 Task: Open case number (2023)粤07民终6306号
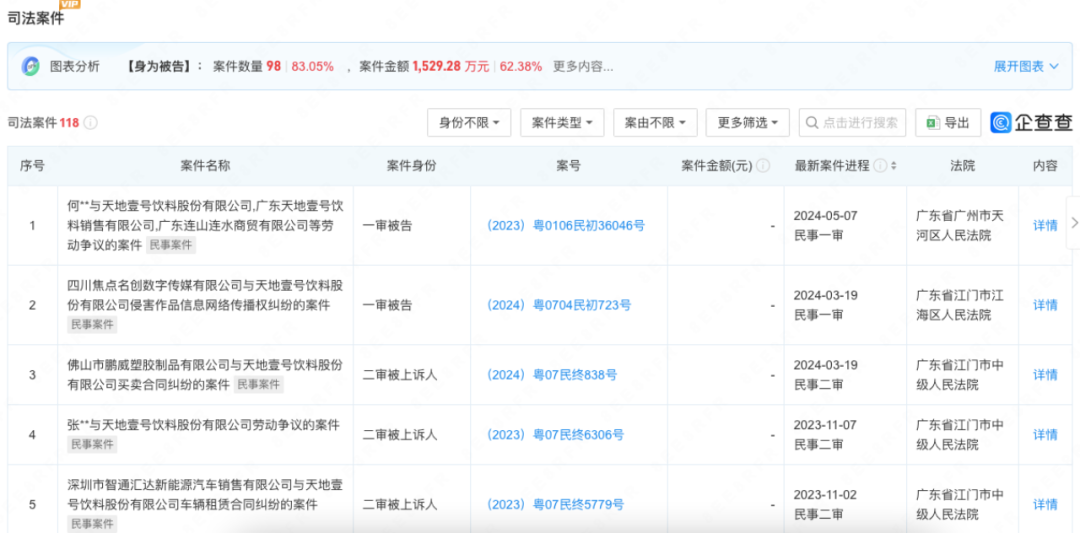pyautogui.click(x=554, y=435)
